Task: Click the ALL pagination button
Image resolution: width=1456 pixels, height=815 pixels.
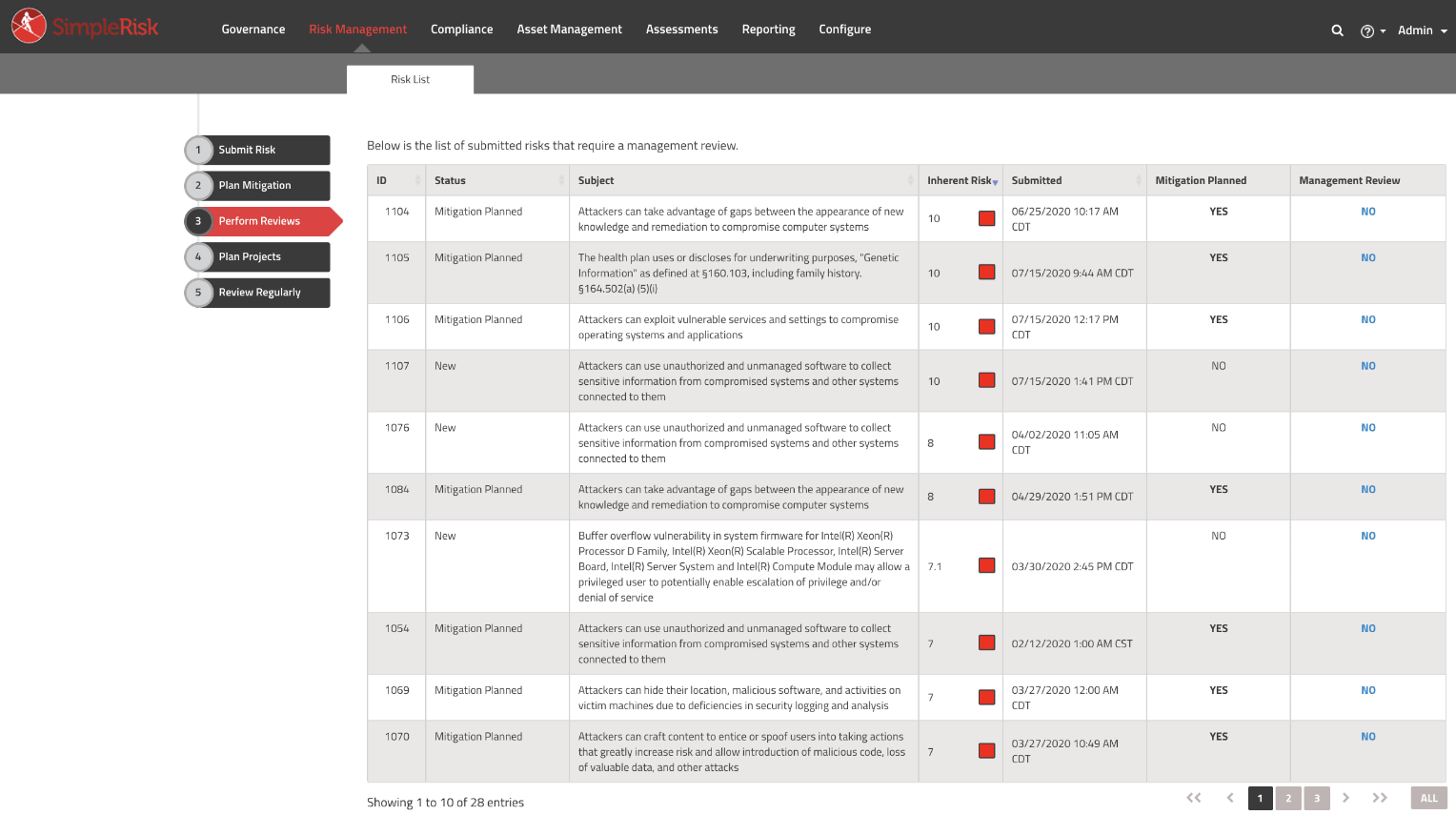Action: tap(1428, 798)
